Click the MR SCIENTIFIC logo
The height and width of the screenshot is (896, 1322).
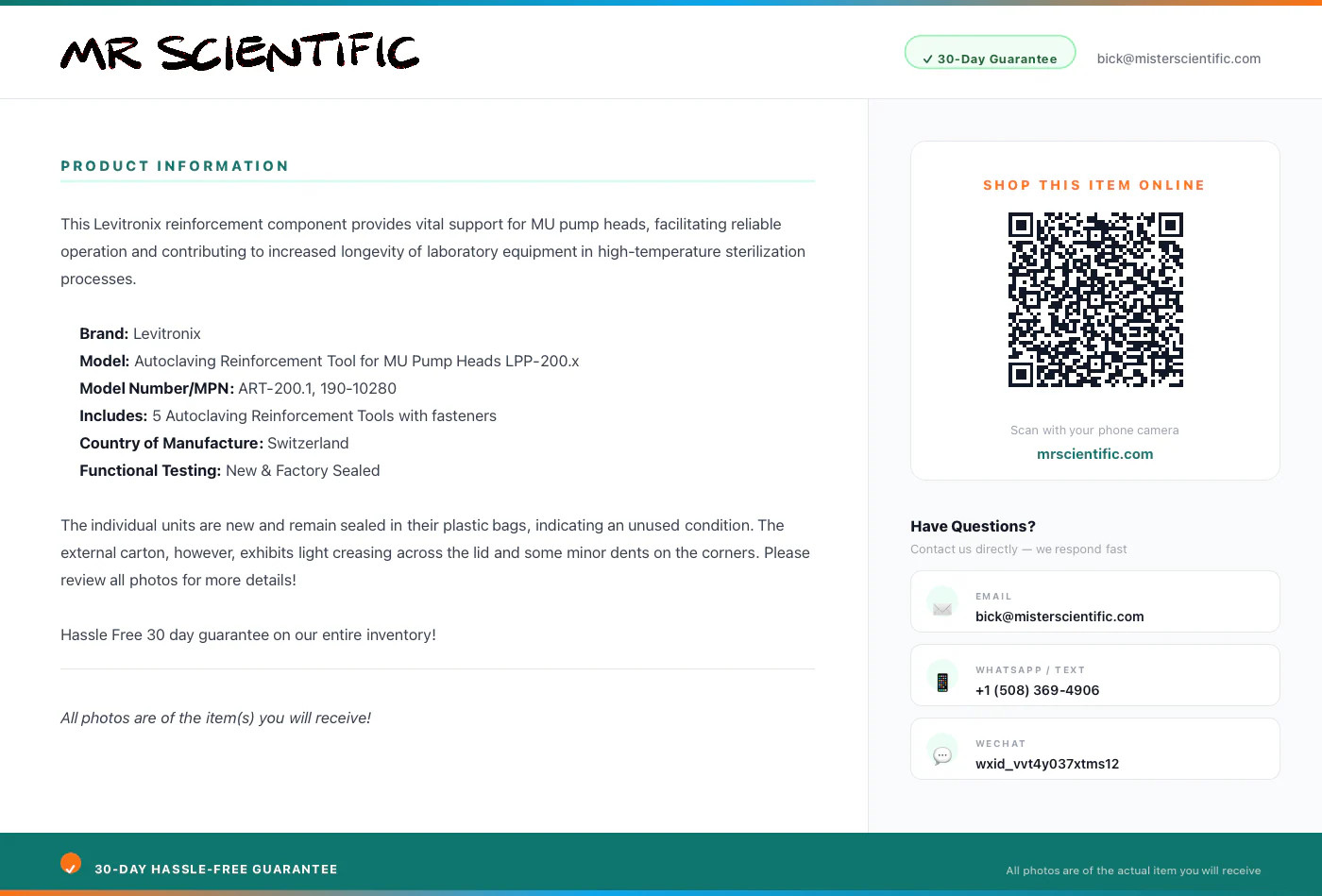tap(240, 53)
